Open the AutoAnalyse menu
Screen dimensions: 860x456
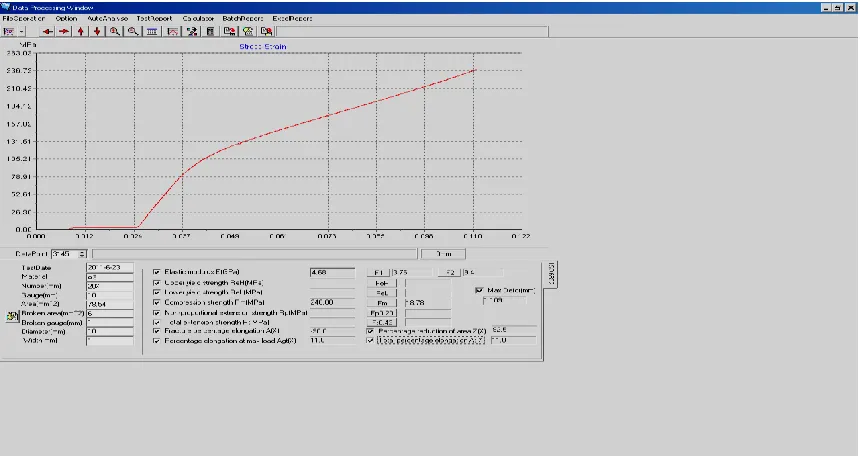click(x=108, y=19)
